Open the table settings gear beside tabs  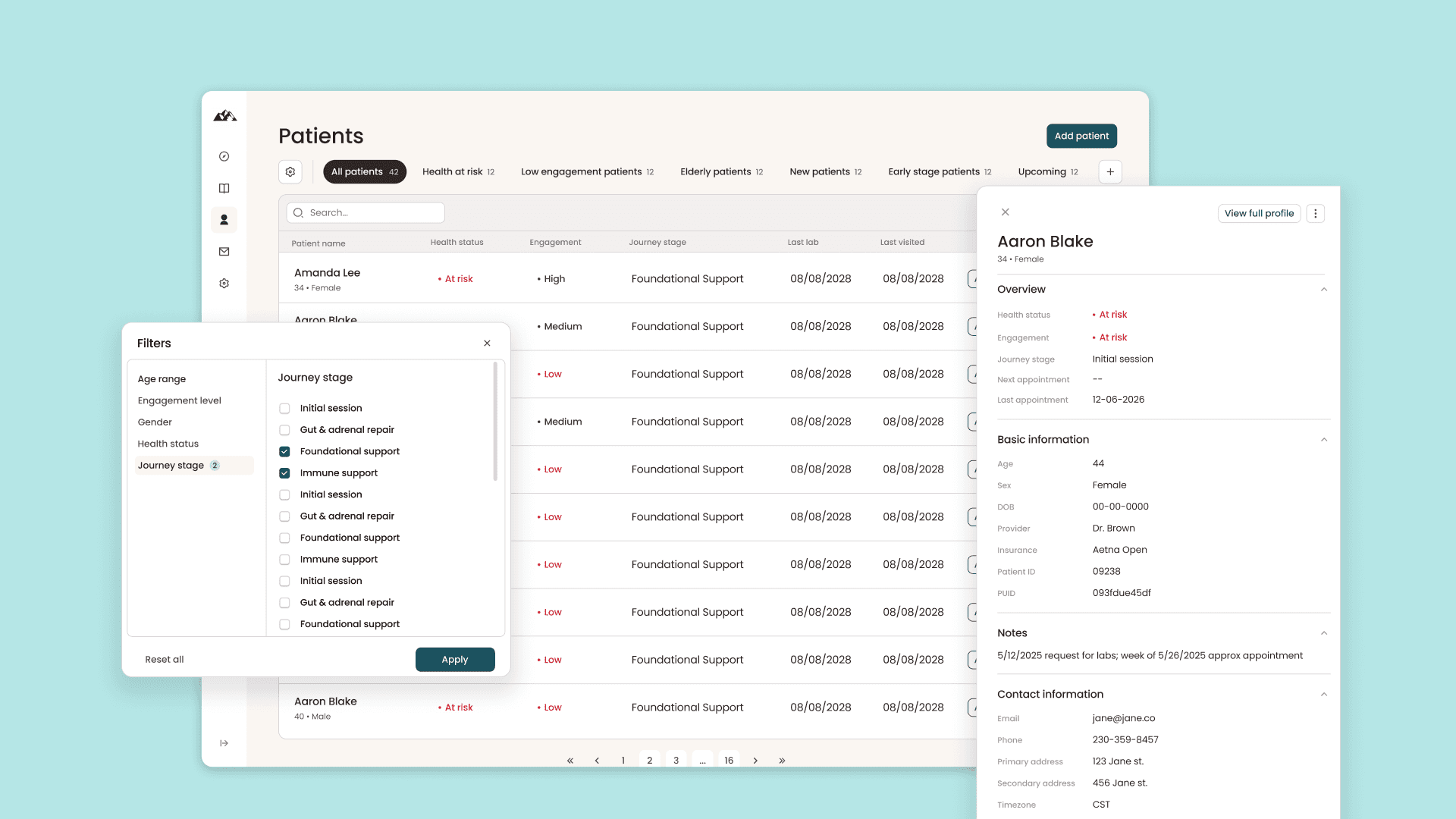tap(290, 172)
